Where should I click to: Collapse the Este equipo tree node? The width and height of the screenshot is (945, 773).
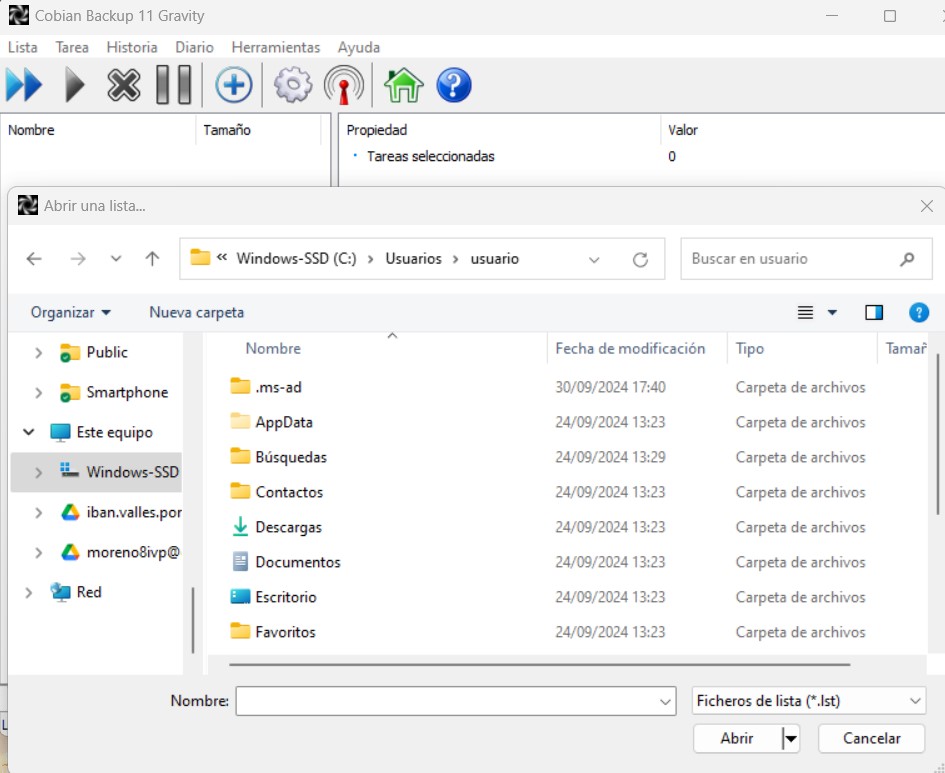tap(29, 433)
